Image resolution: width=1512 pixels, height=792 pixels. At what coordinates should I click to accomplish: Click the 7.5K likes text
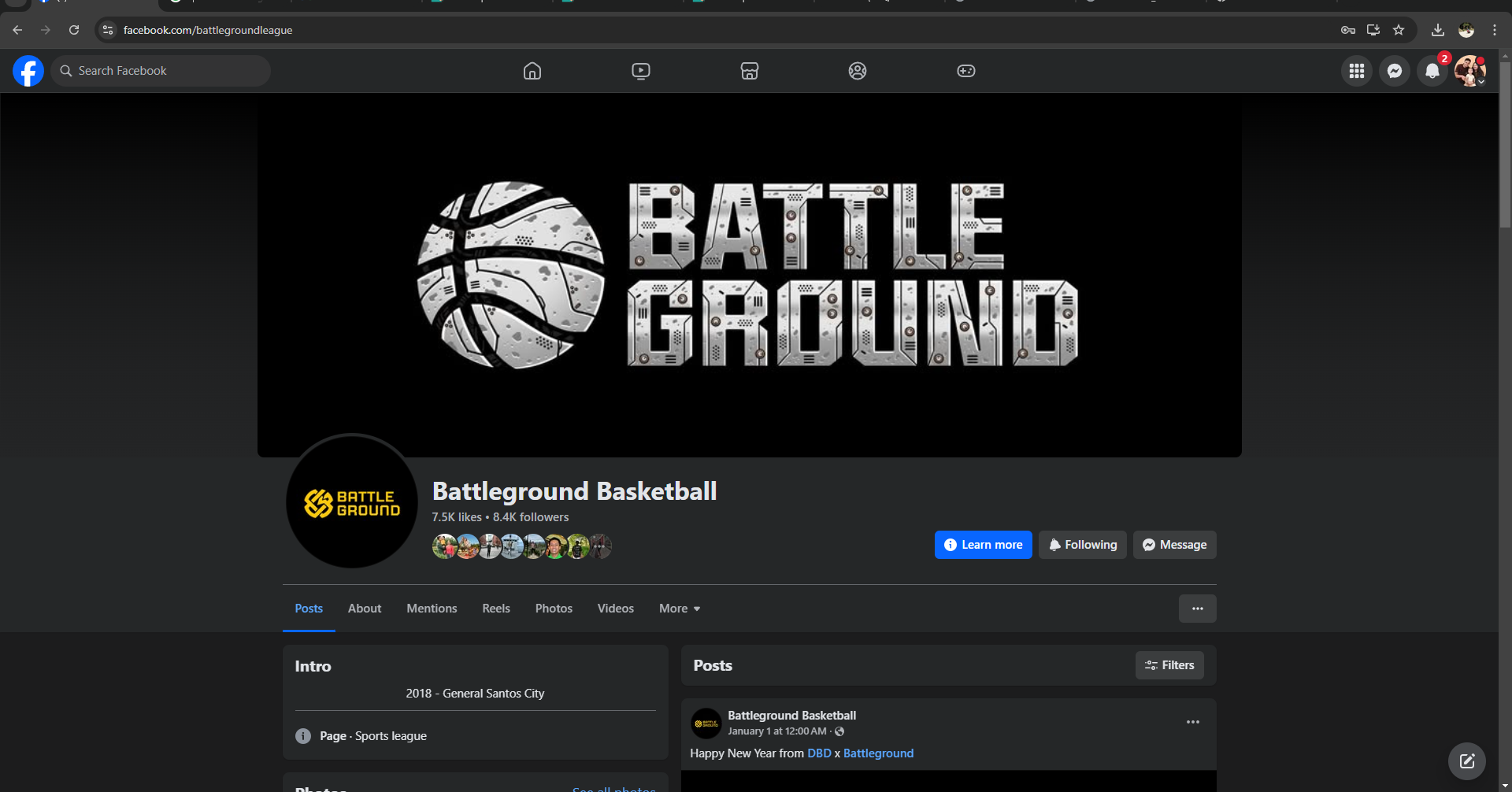457,517
